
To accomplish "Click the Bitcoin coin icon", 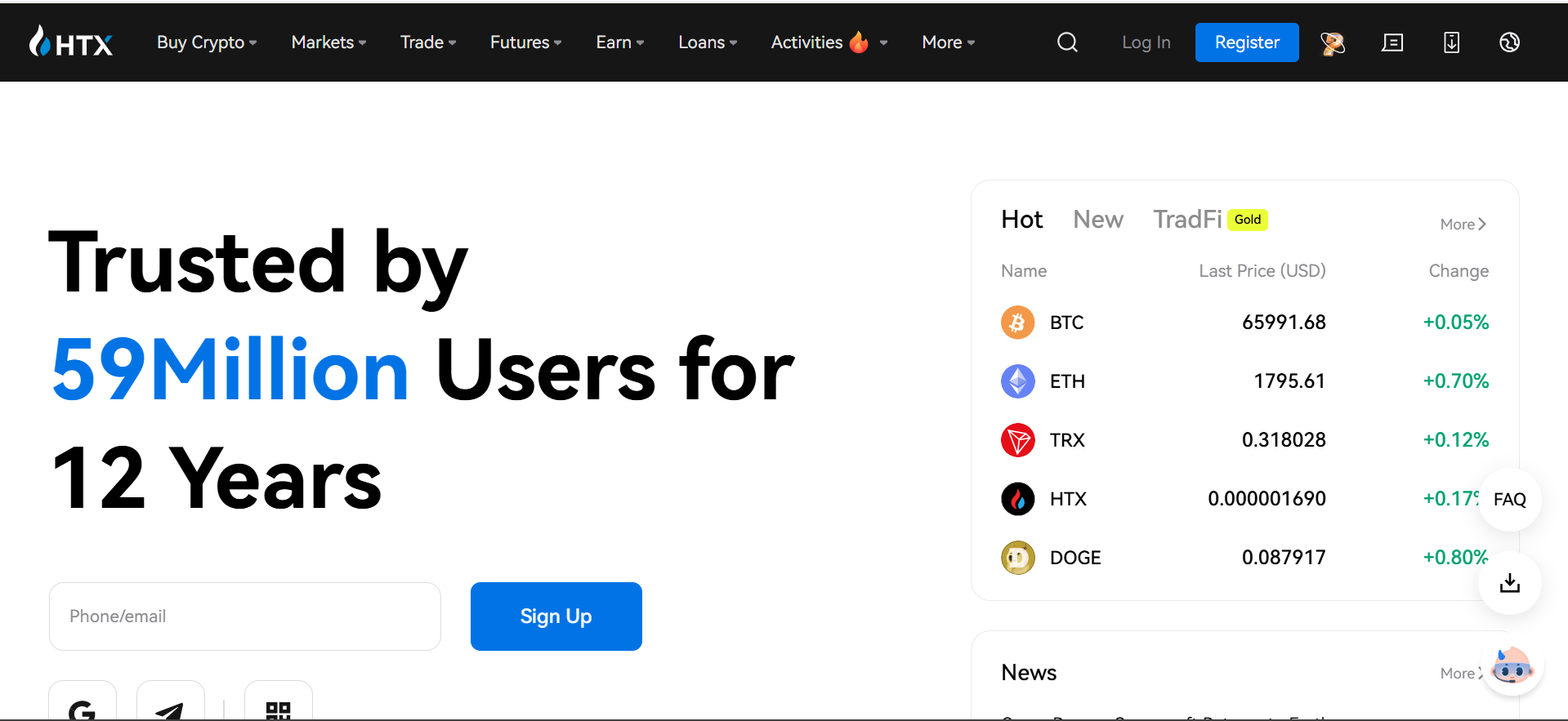I will pyautogui.click(x=1017, y=323).
